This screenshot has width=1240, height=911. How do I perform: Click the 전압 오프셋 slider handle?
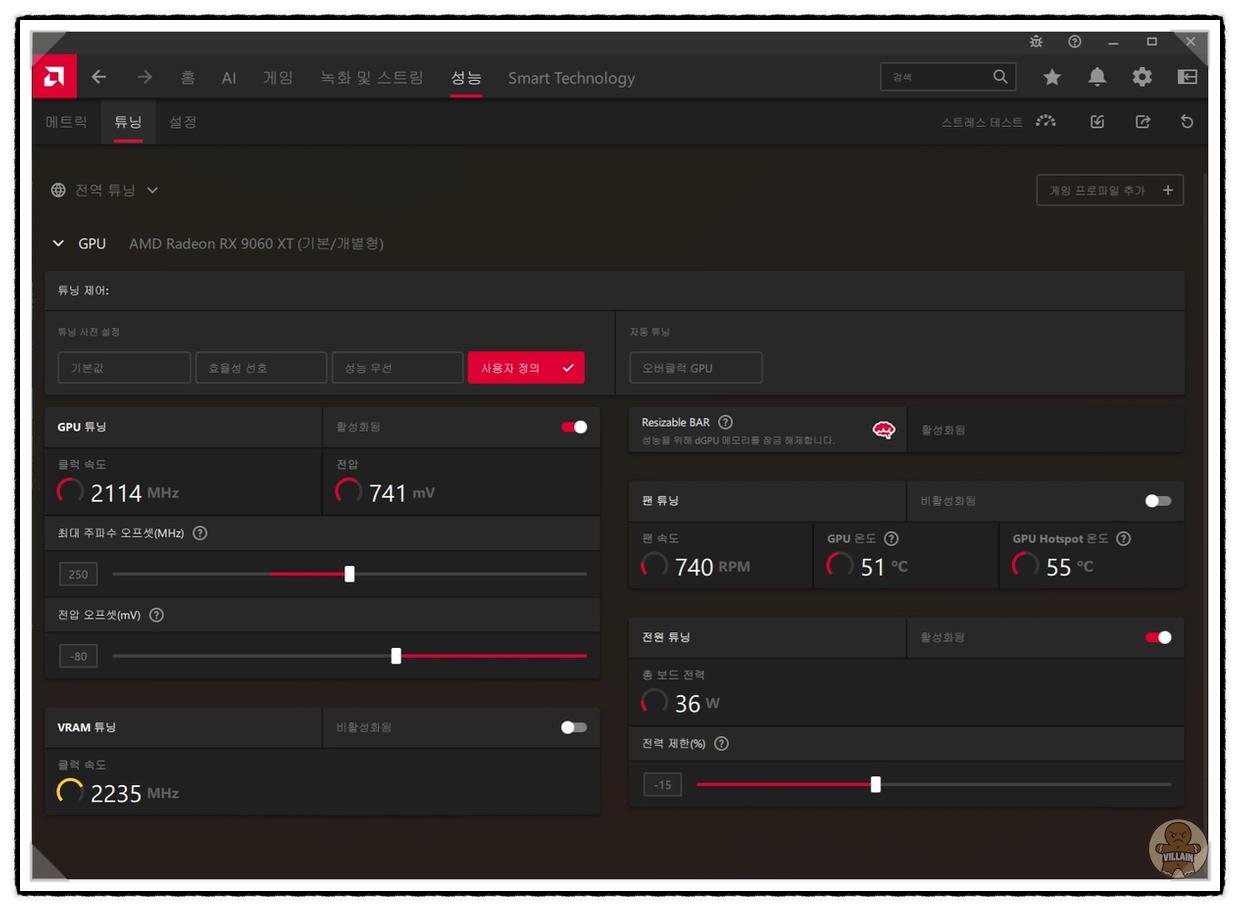(396, 656)
